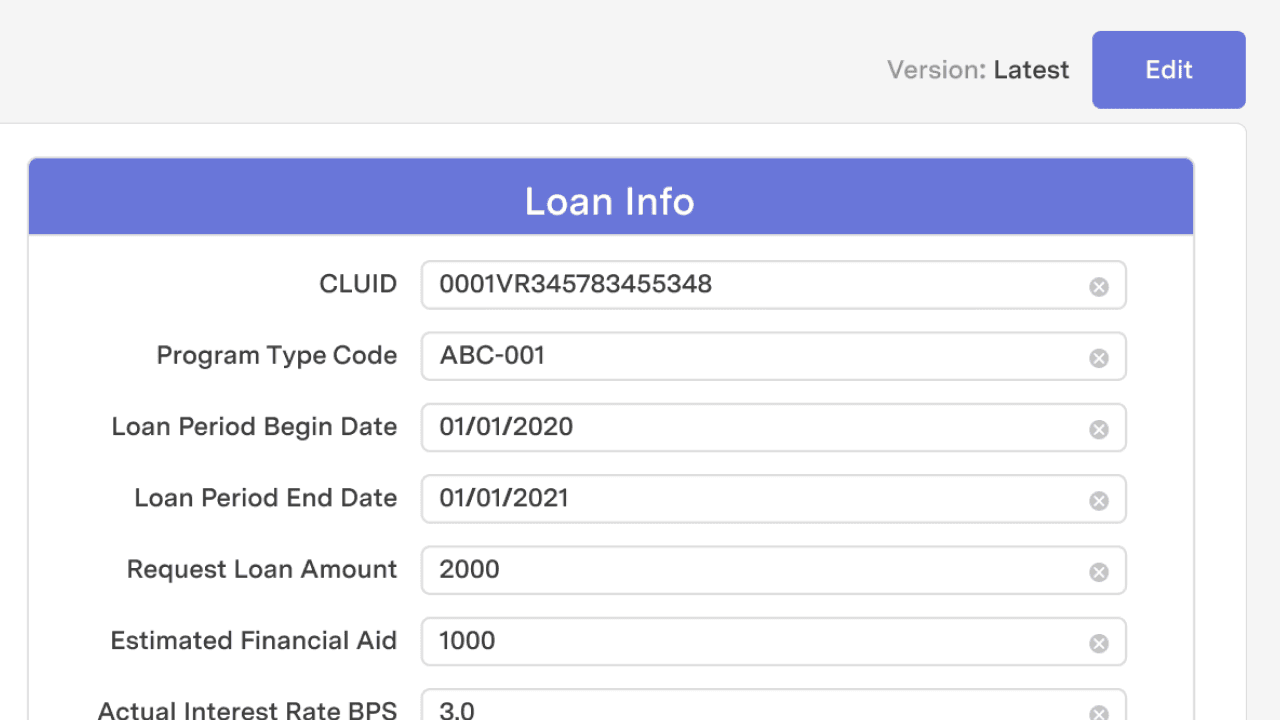This screenshot has width=1280, height=720.
Task: Click the Version: Latest label
Action: tap(978, 70)
